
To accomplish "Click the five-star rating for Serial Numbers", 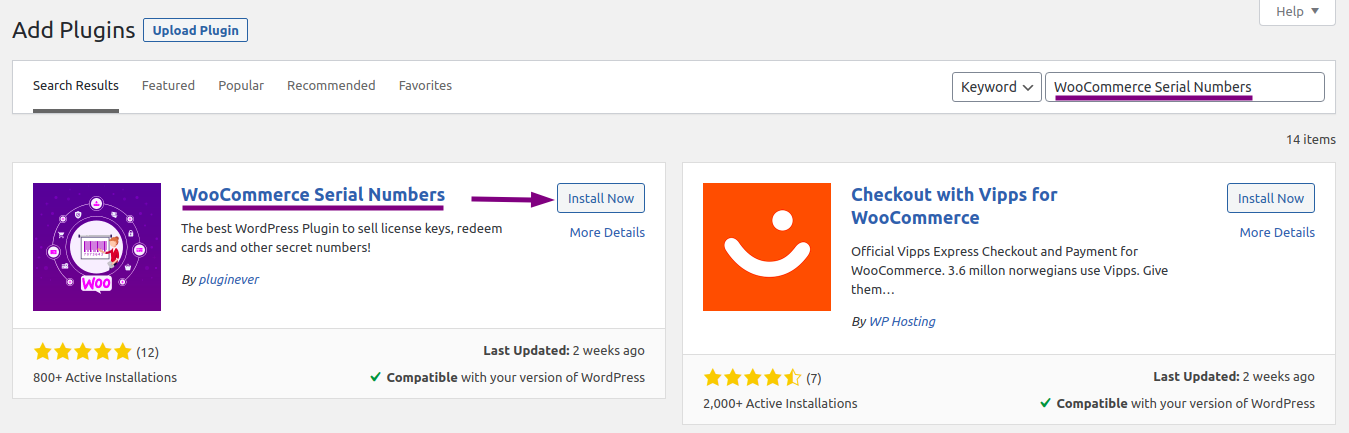I will click(x=82, y=352).
